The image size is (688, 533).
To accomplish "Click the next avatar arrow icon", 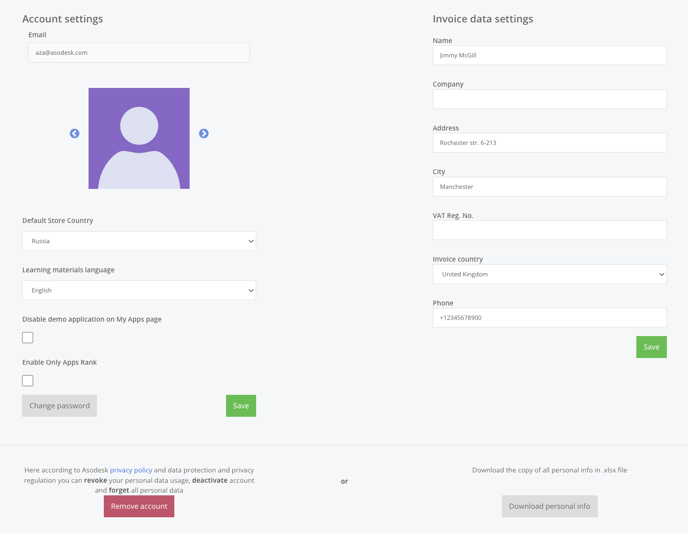I will pyautogui.click(x=204, y=133).
